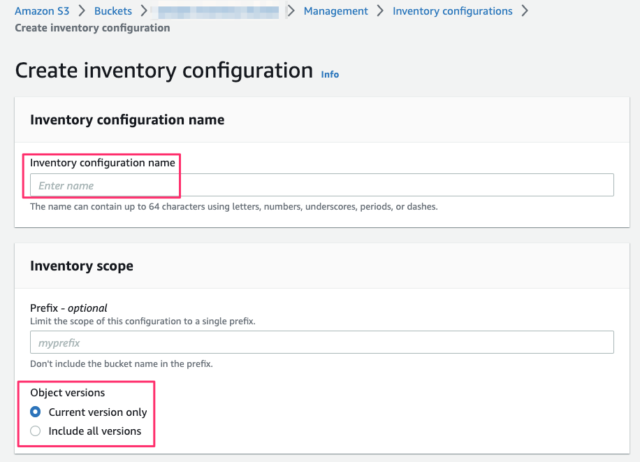
Task: Click the 'Include all versions' label text
Action: coord(94,431)
